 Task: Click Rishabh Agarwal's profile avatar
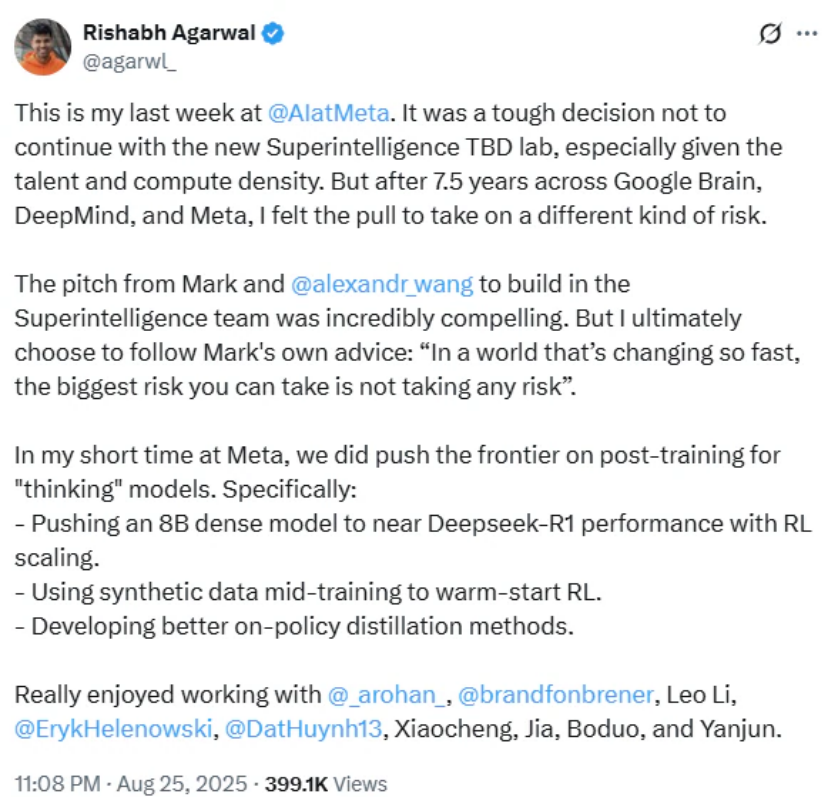(x=43, y=46)
